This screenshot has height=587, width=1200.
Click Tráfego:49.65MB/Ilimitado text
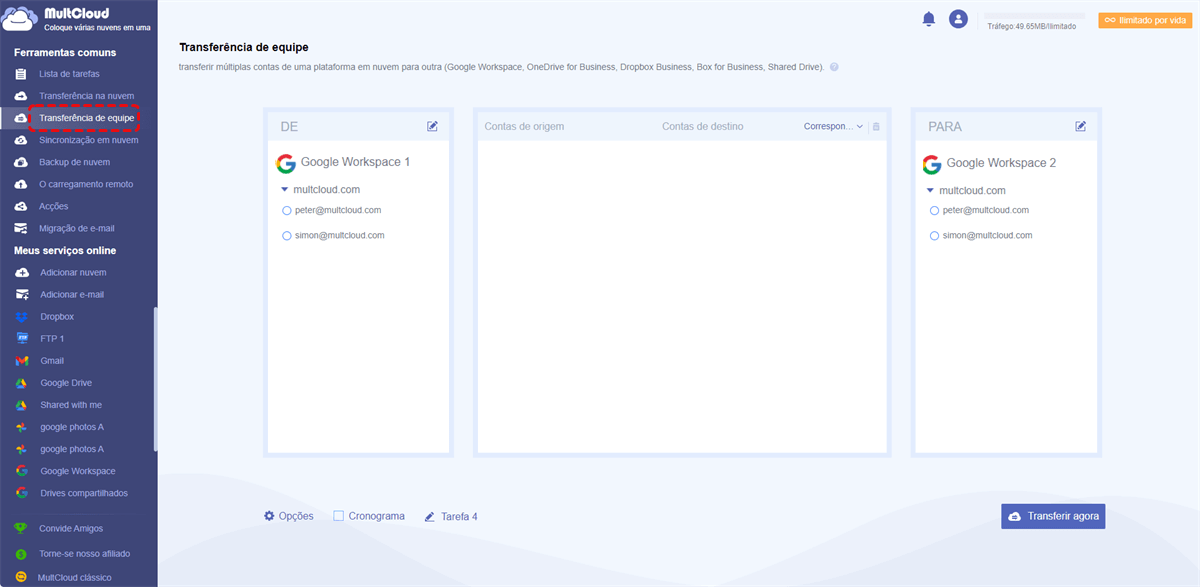click(x=1031, y=26)
